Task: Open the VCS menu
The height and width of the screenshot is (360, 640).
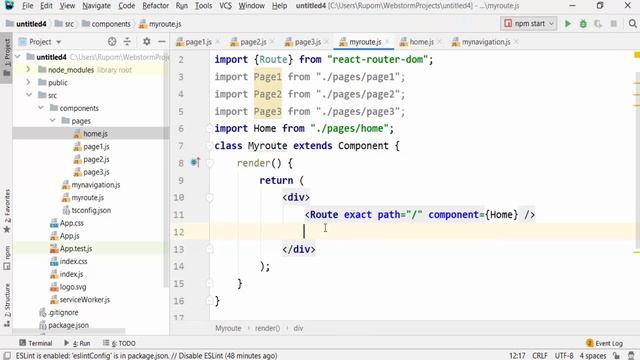Action: tap(225, 6)
